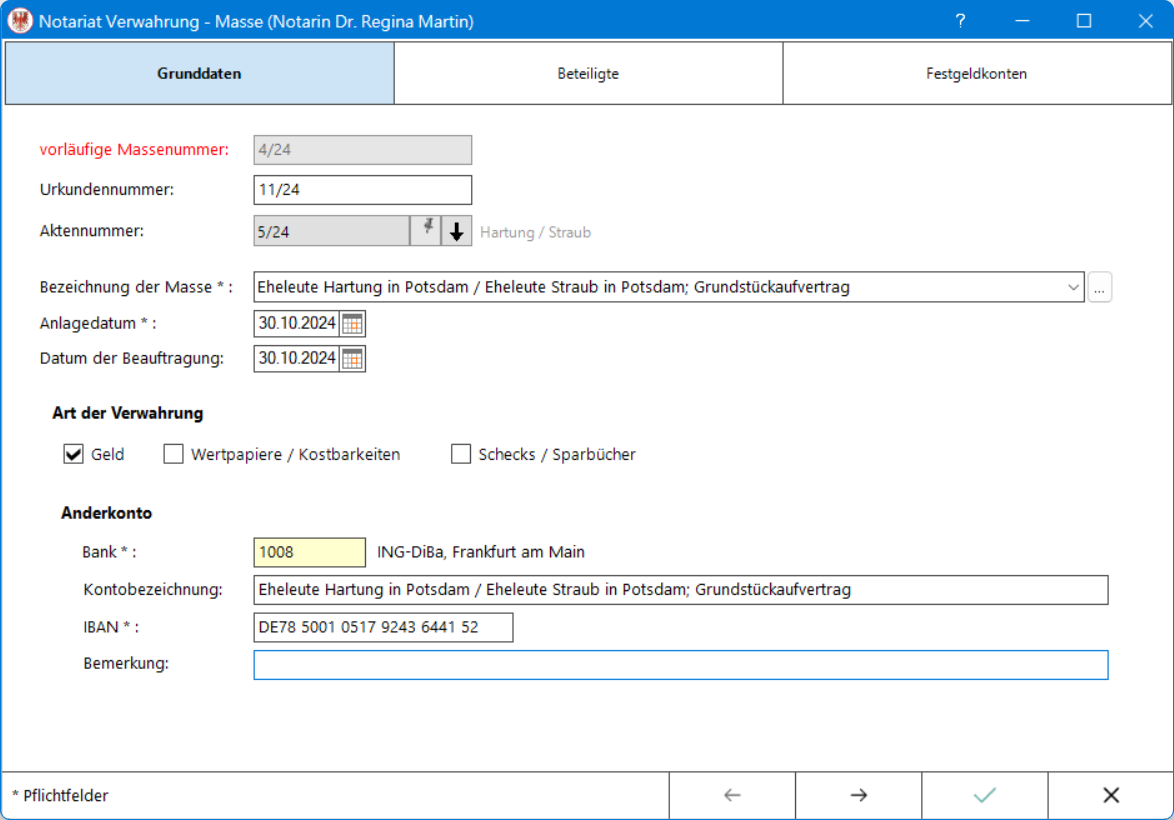Select the Grunddaten tab
Screen dimensions: 1174x820
199,73
